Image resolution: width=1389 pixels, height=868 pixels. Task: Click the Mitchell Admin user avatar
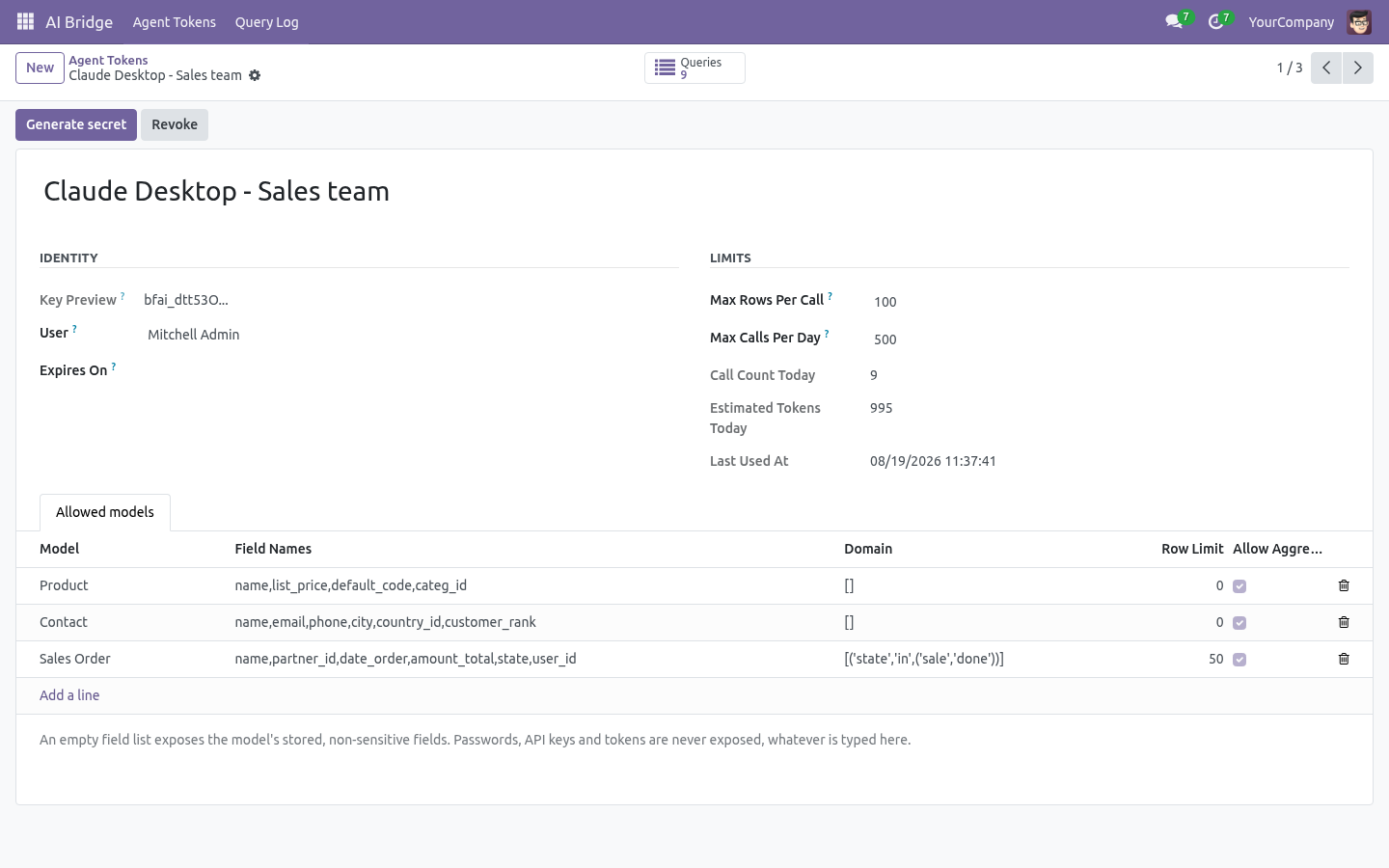click(x=1359, y=21)
